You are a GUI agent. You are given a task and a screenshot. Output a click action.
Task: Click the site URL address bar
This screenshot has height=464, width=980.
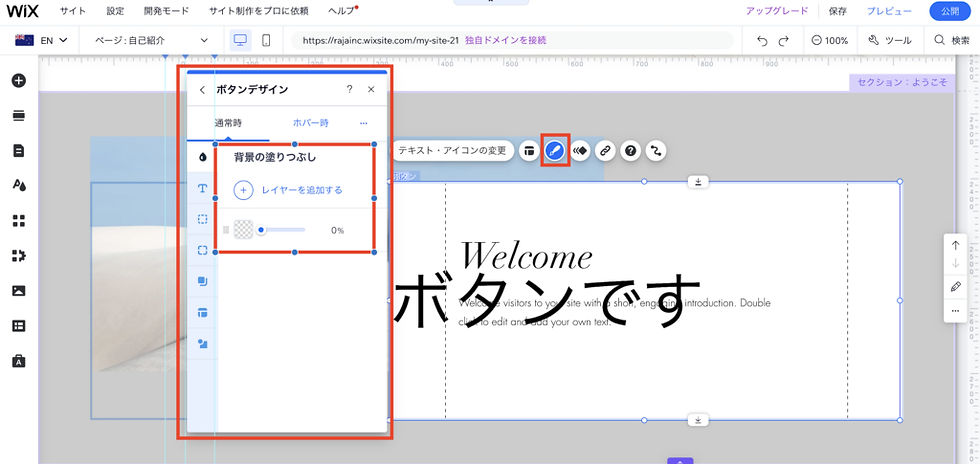click(x=511, y=41)
